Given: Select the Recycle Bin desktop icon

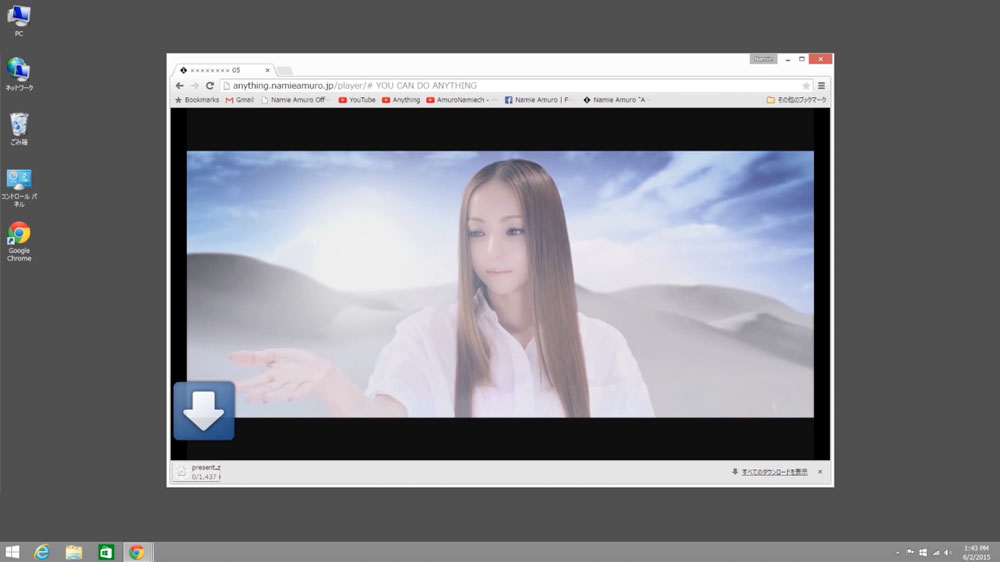Looking at the screenshot, I should [19, 128].
